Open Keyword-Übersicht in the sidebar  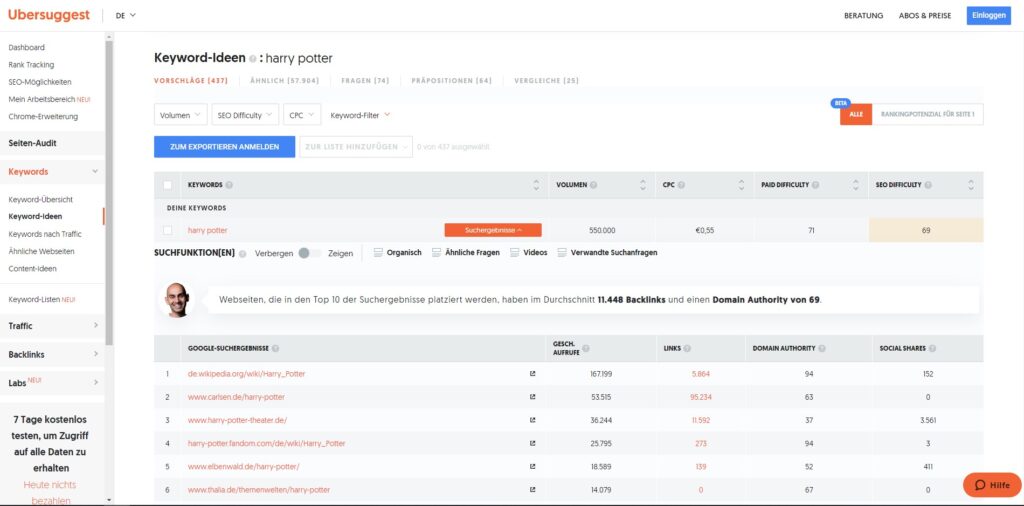tap(40, 199)
